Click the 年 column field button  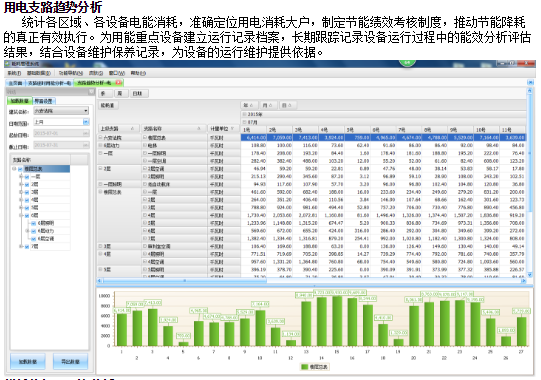click(248, 105)
